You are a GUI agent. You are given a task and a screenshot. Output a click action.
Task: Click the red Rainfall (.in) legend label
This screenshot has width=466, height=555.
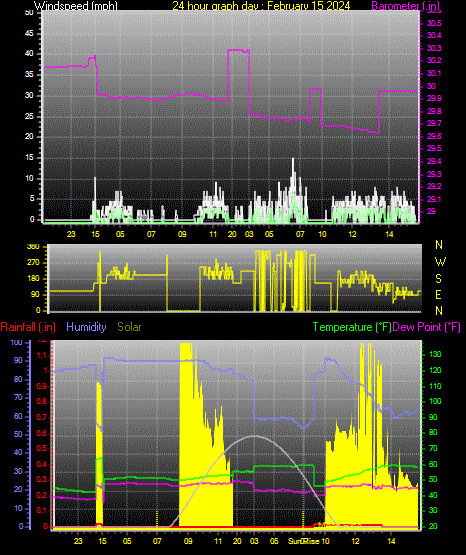[28, 327]
